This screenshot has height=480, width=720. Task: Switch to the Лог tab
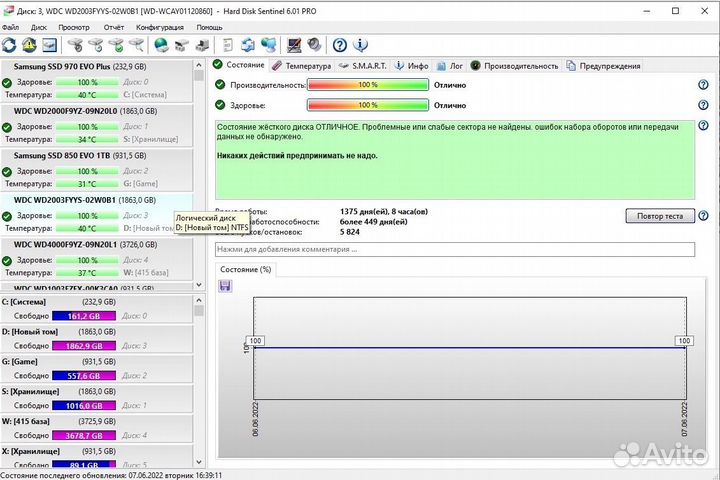click(x=450, y=66)
